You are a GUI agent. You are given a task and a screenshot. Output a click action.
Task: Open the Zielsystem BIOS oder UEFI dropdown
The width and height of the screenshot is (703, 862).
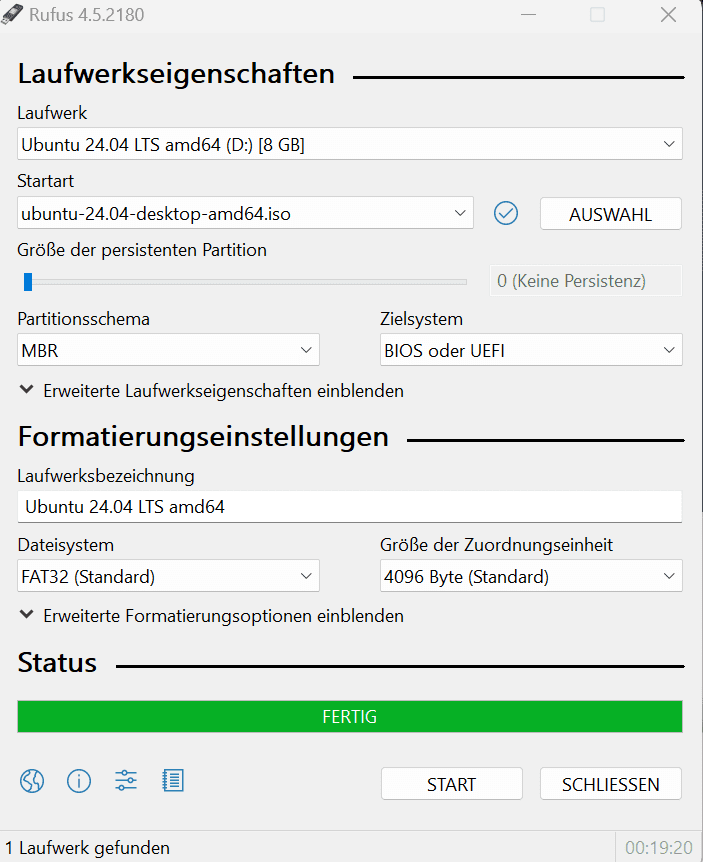click(x=531, y=350)
